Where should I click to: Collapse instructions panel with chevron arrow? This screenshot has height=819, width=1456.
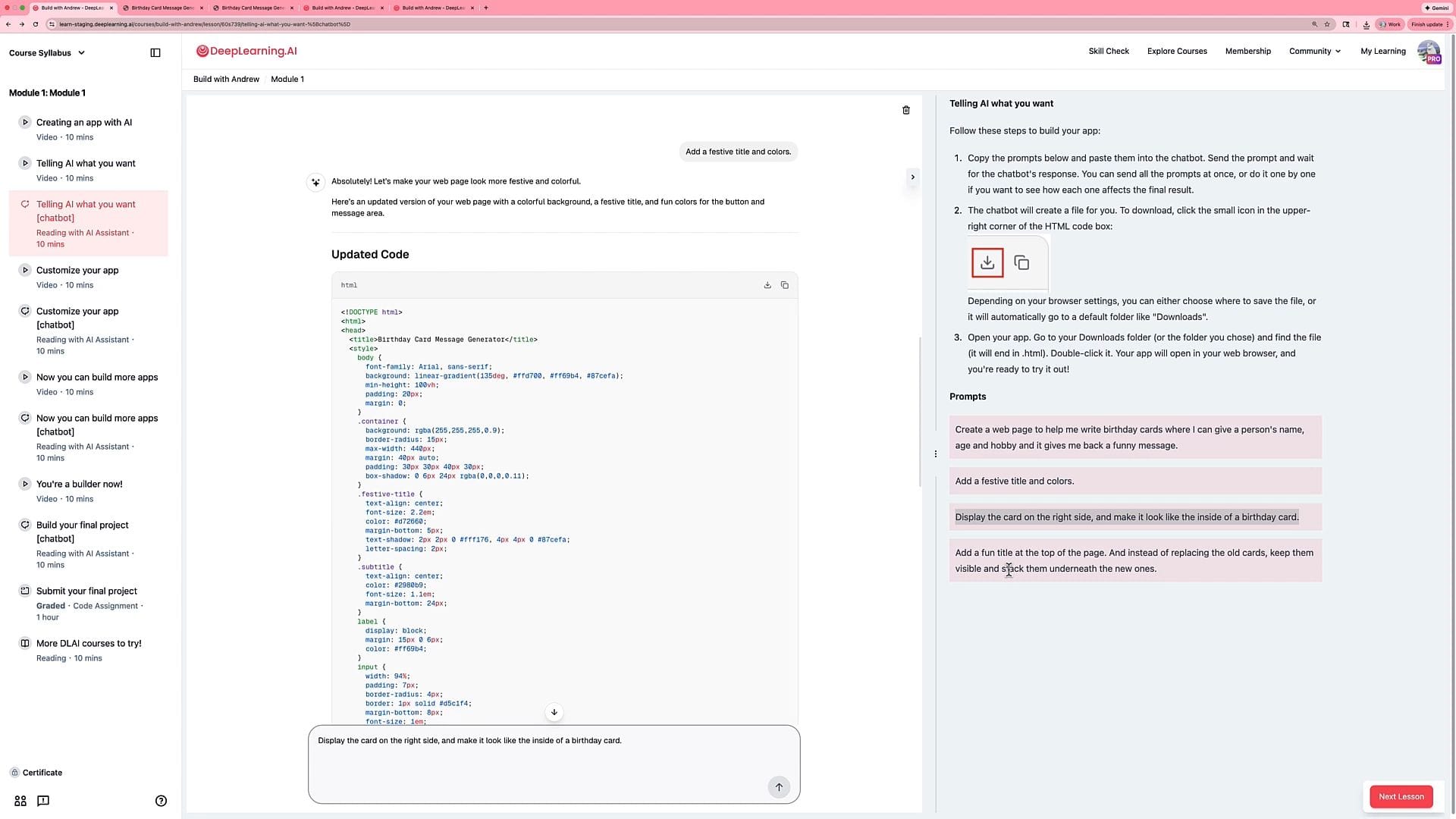[x=912, y=177]
